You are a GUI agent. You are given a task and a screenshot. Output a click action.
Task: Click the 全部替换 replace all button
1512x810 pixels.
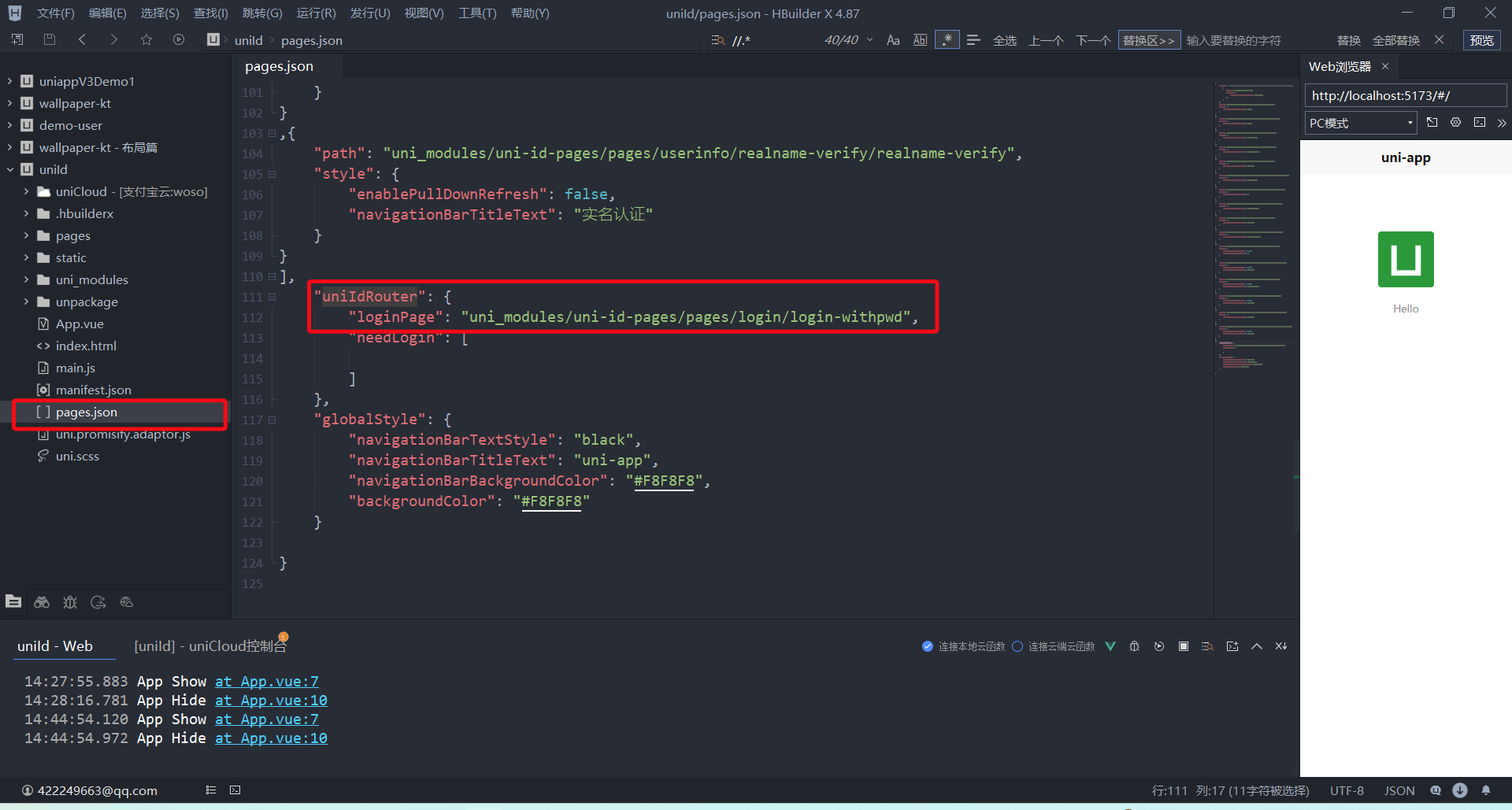point(1395,40)
